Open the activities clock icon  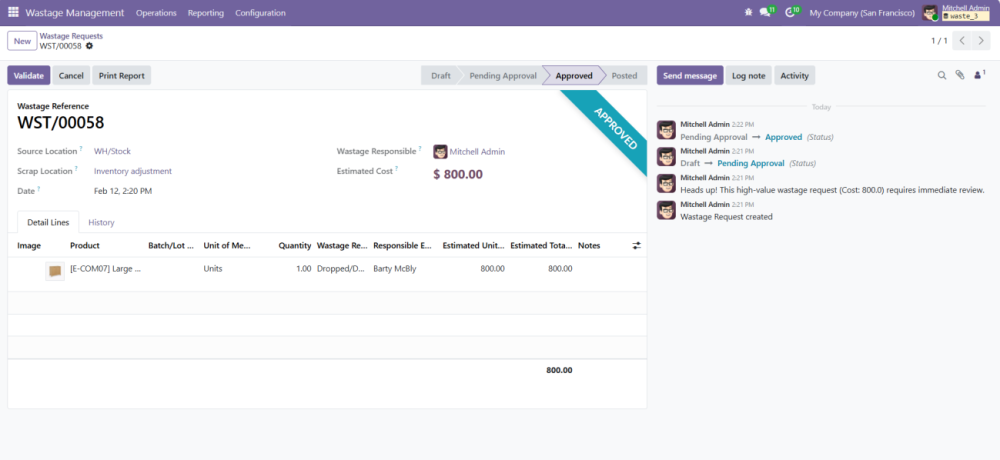(x=791, y=13)
